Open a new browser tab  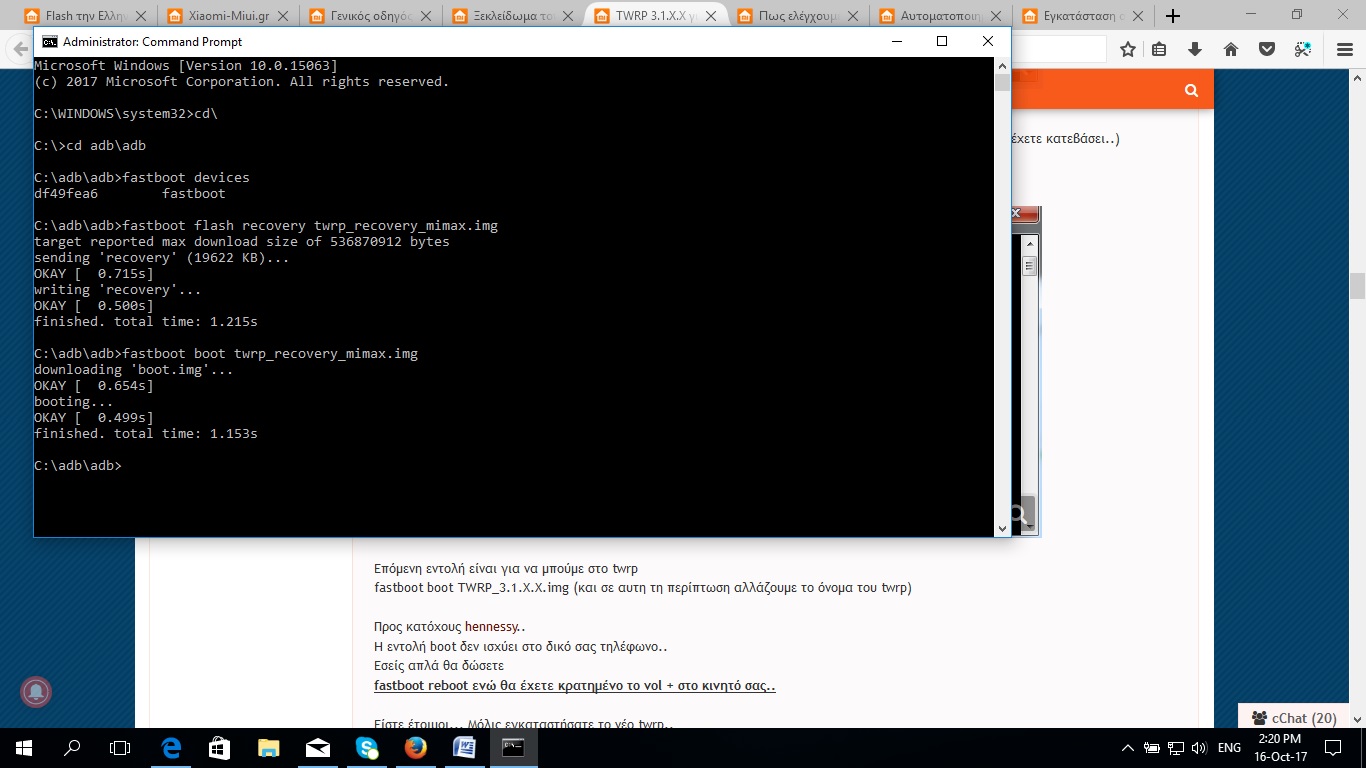point(1173,16)
